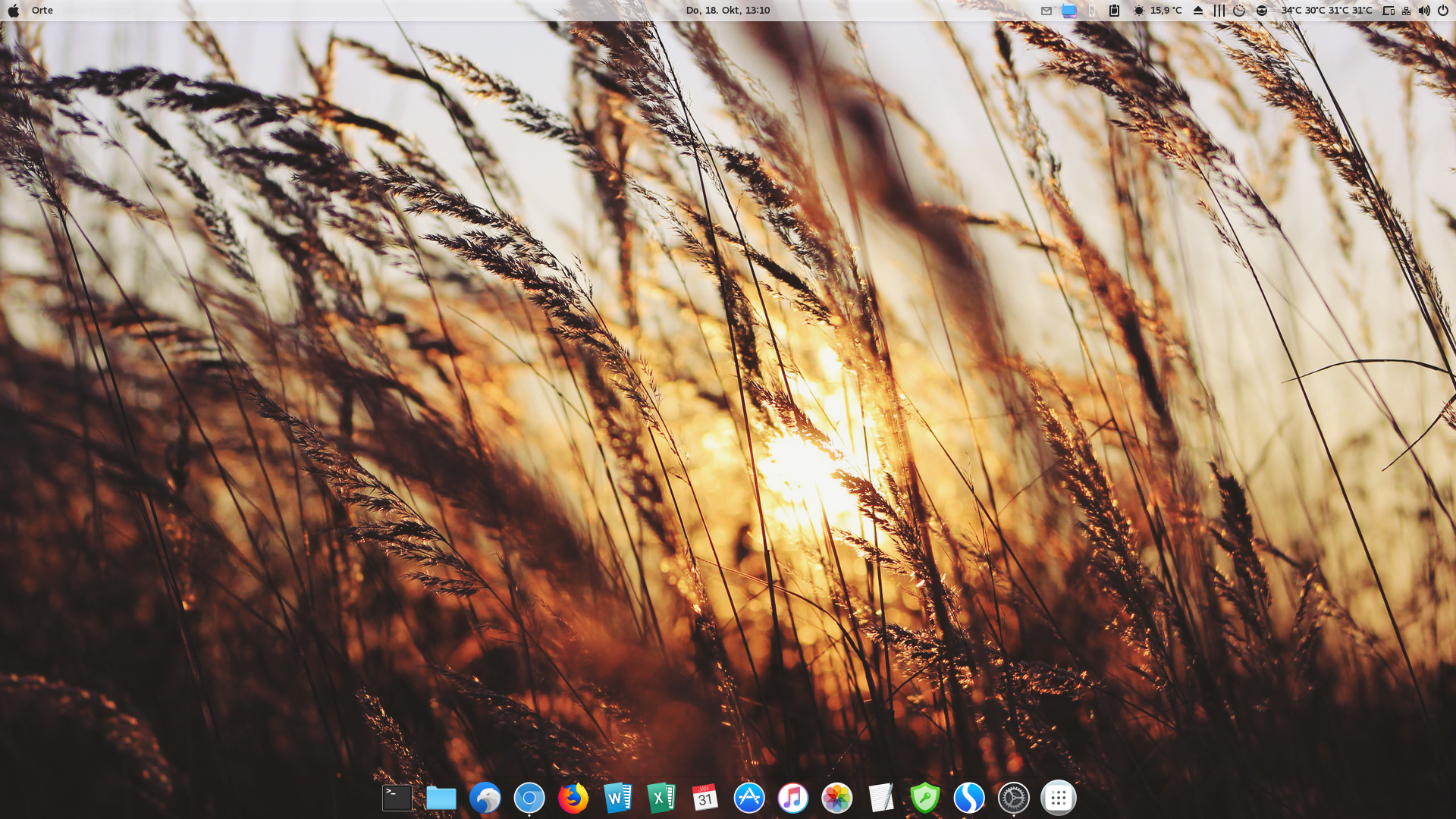
Task: Open the power system menu
Action: pos(1442,10)
